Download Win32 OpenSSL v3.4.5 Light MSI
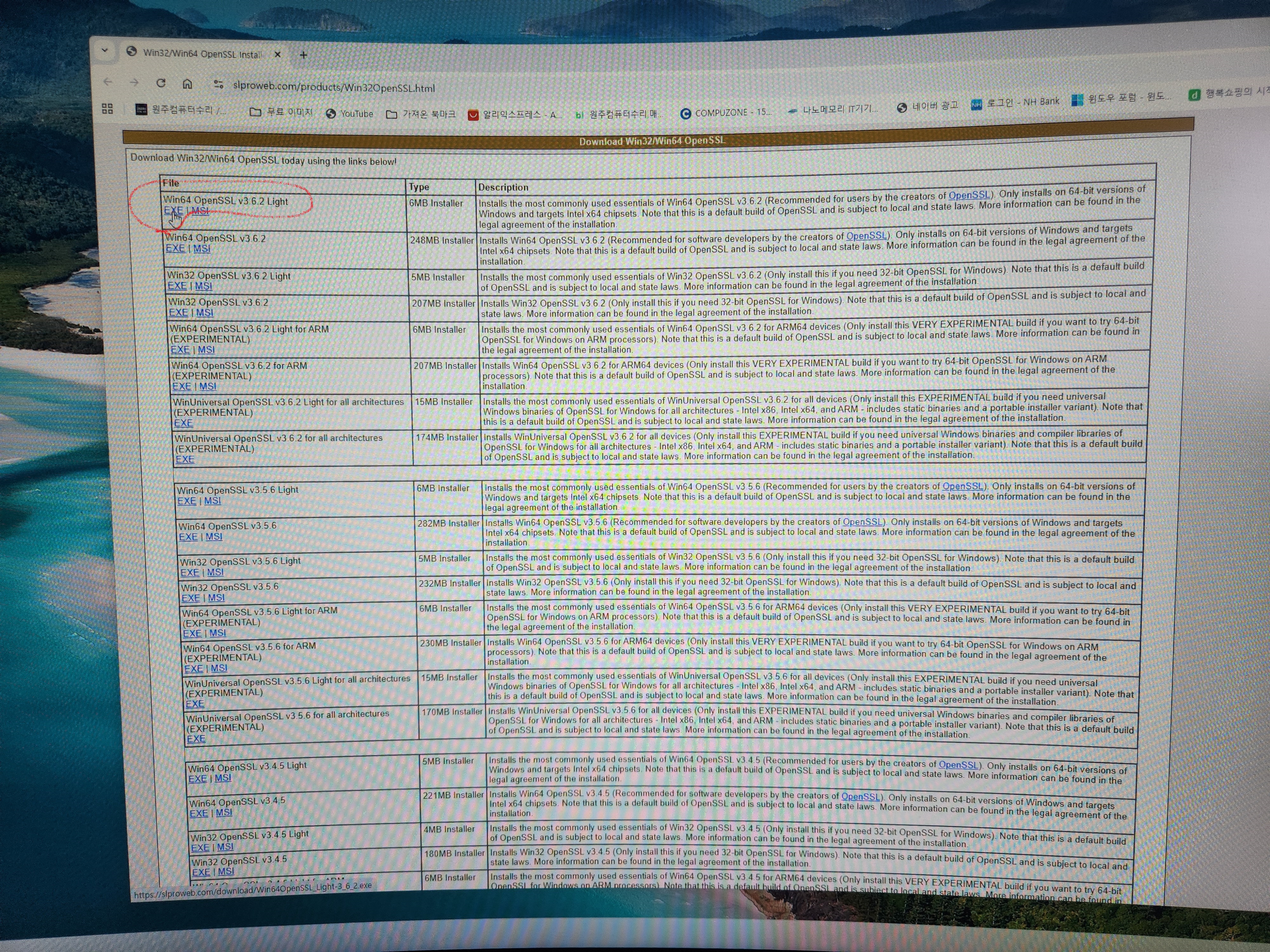 [225, 847]
